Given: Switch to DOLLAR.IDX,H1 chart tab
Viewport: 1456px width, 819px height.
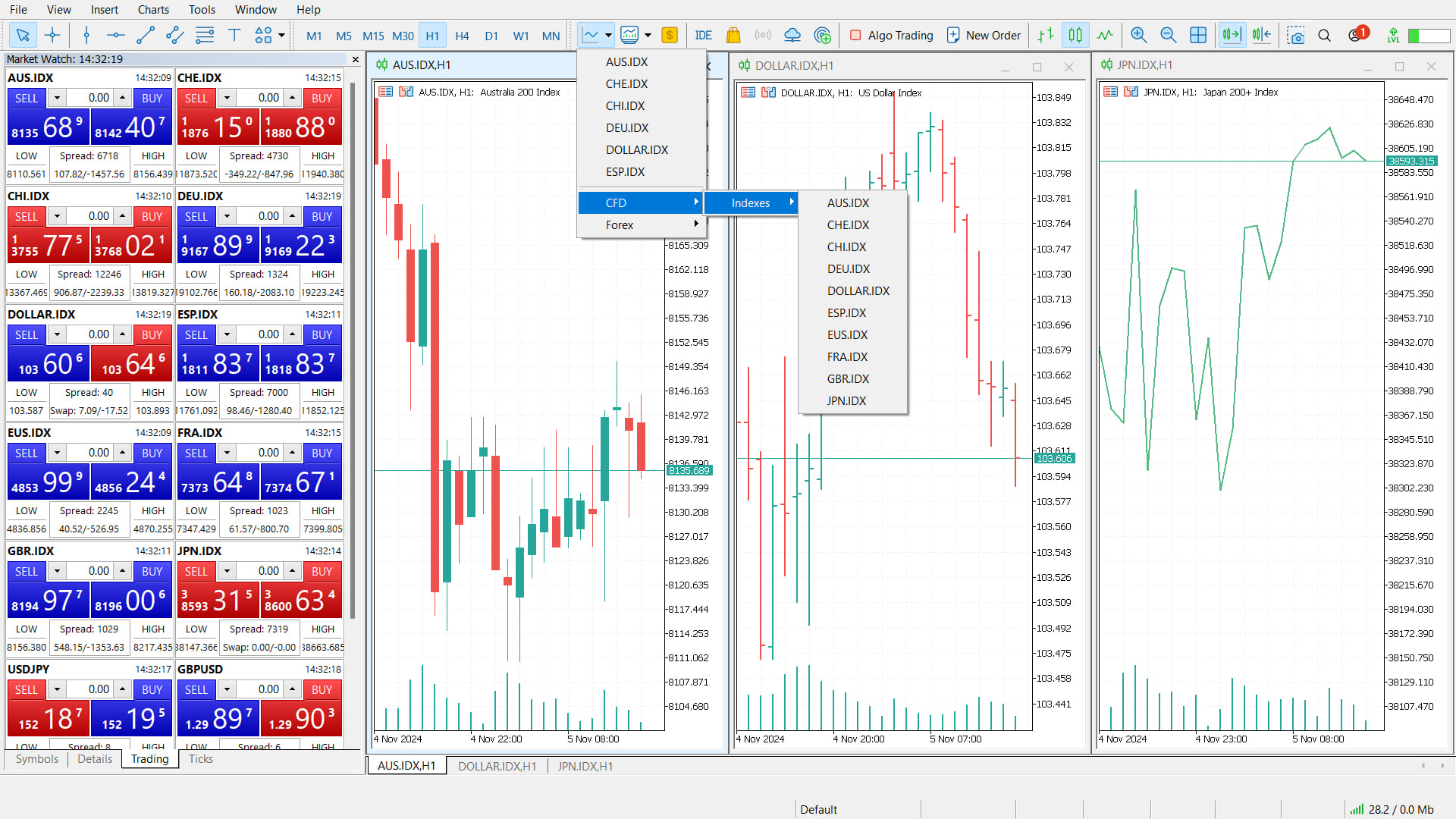Looking at the screenshot, I should click(497, 766).
